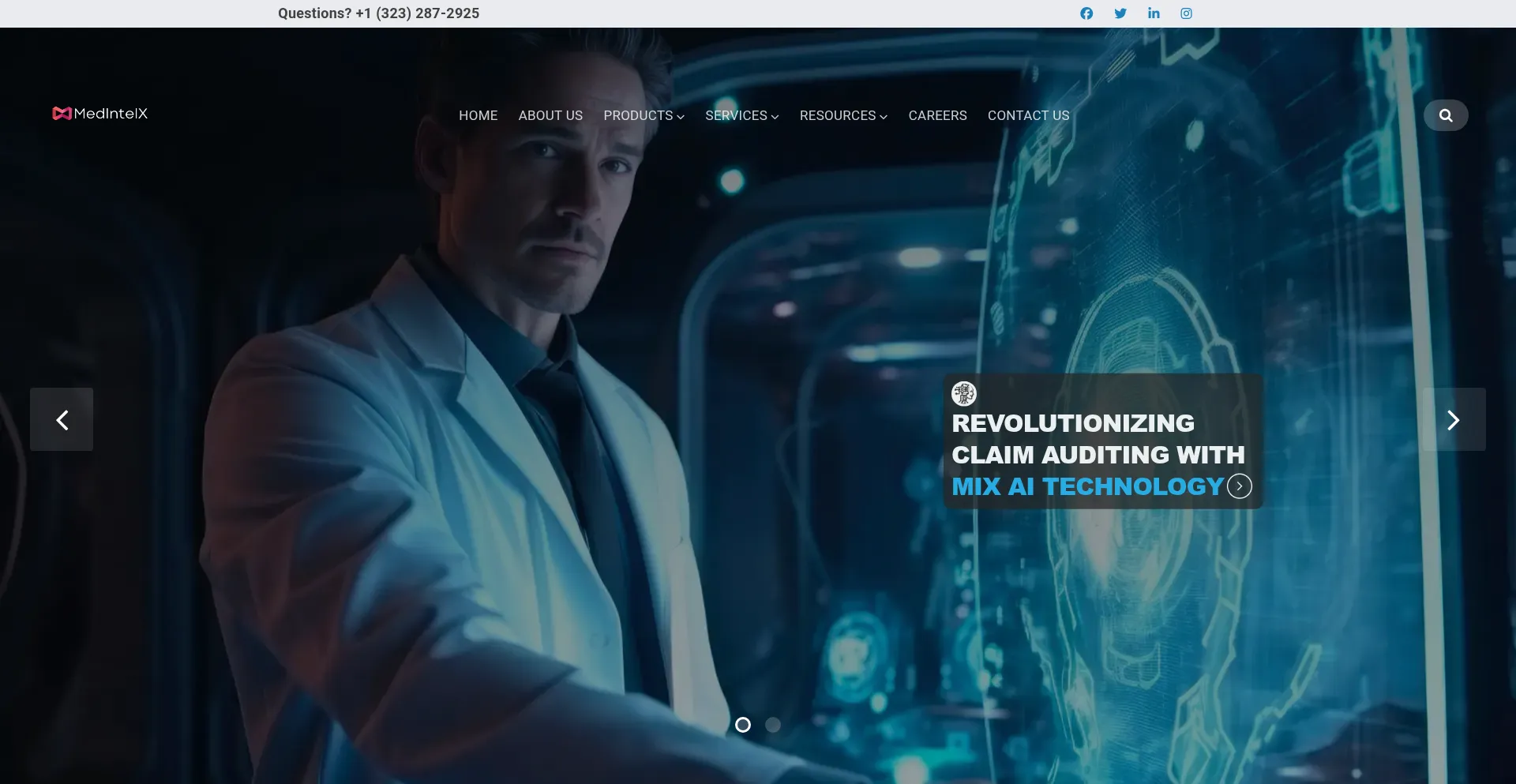Navigate to the HOME menu item
The height and width of the screenshot is (784, 1516).
478,115
